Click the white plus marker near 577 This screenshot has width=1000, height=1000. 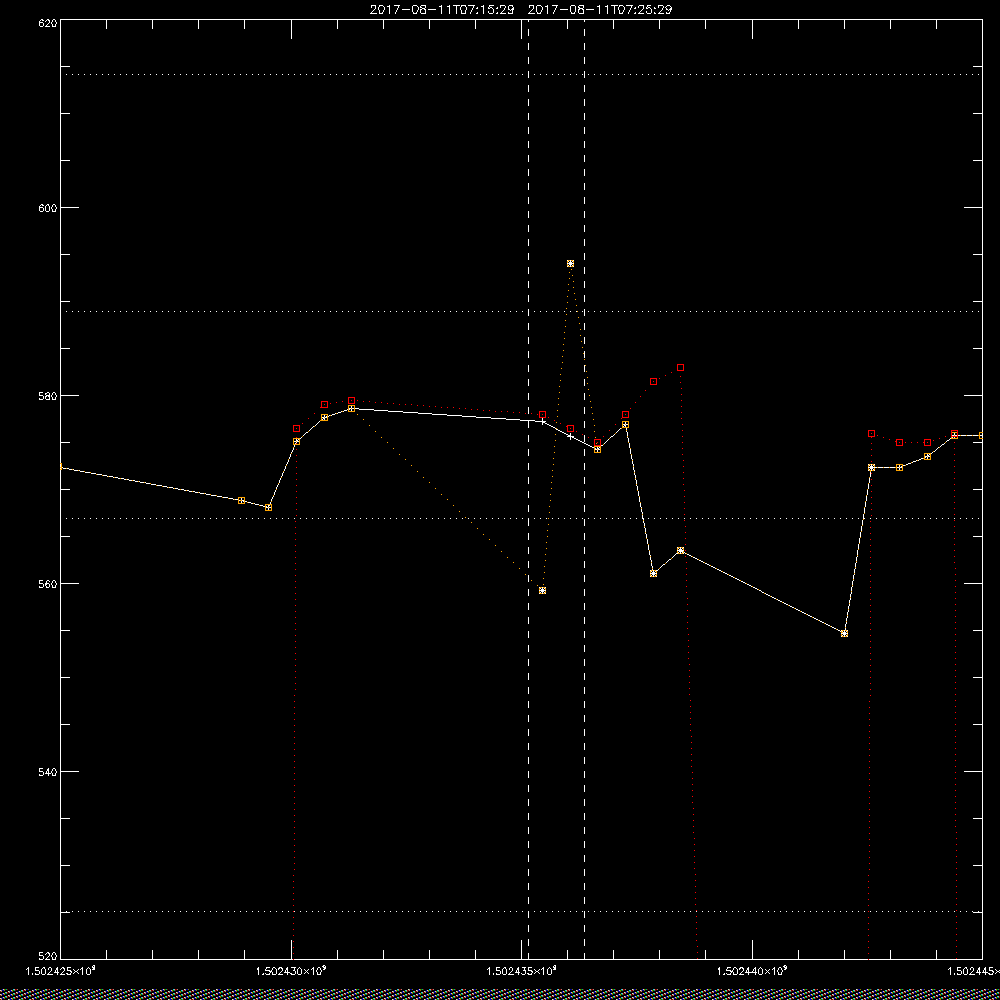coord(543,422)
